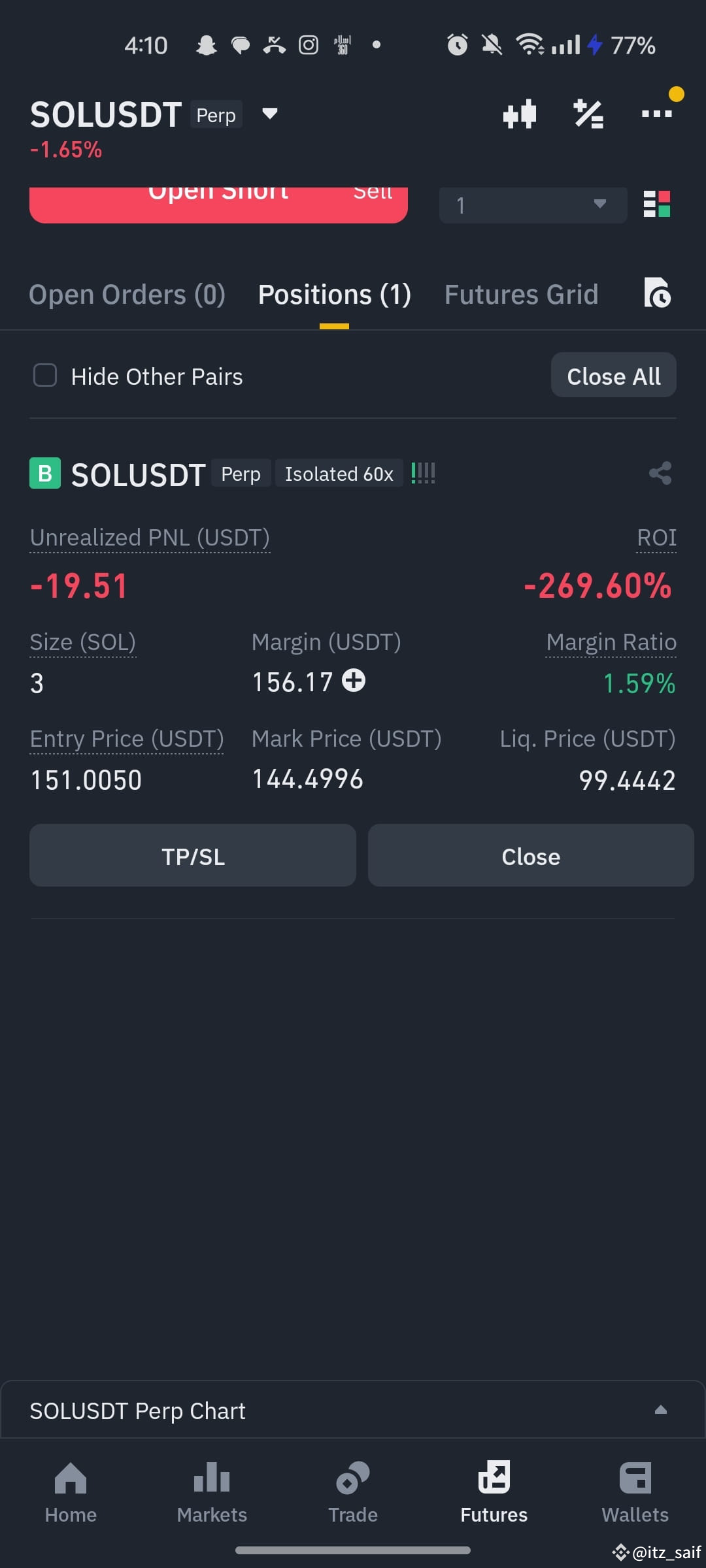Open the candlestick chart view icon
Viewport: 706px width, 1568px height.
(520, 113)
